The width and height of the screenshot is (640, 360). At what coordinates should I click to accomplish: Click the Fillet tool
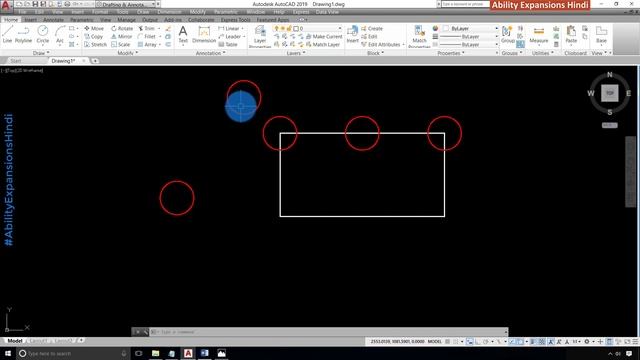[x=147, y=36]
